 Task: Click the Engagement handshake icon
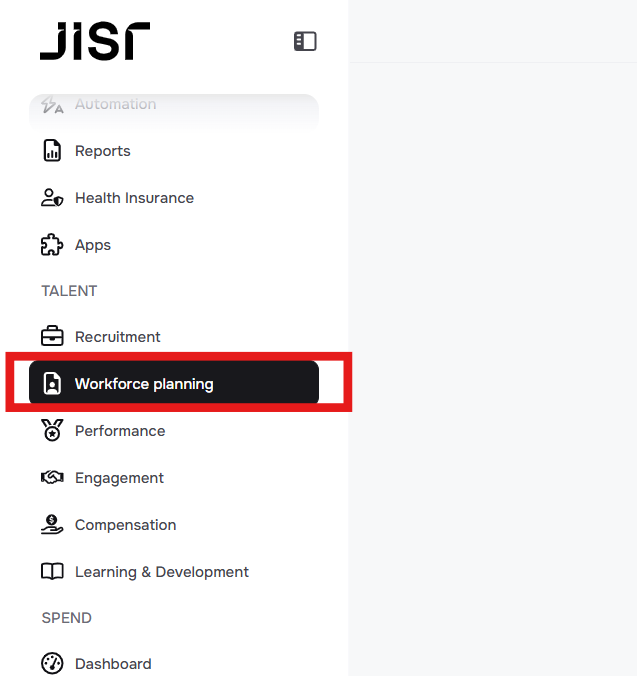click(52, 477)
